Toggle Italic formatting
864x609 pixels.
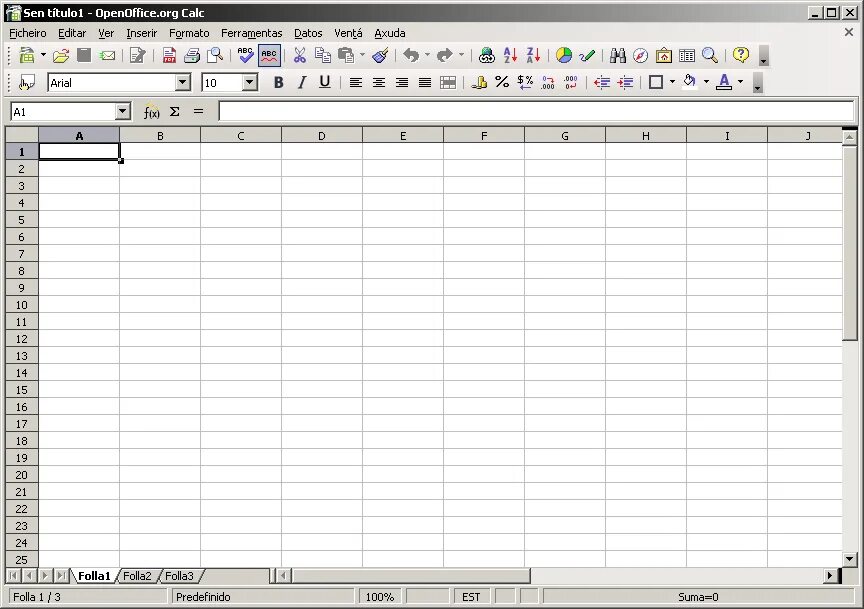click(x=301, y=83)
